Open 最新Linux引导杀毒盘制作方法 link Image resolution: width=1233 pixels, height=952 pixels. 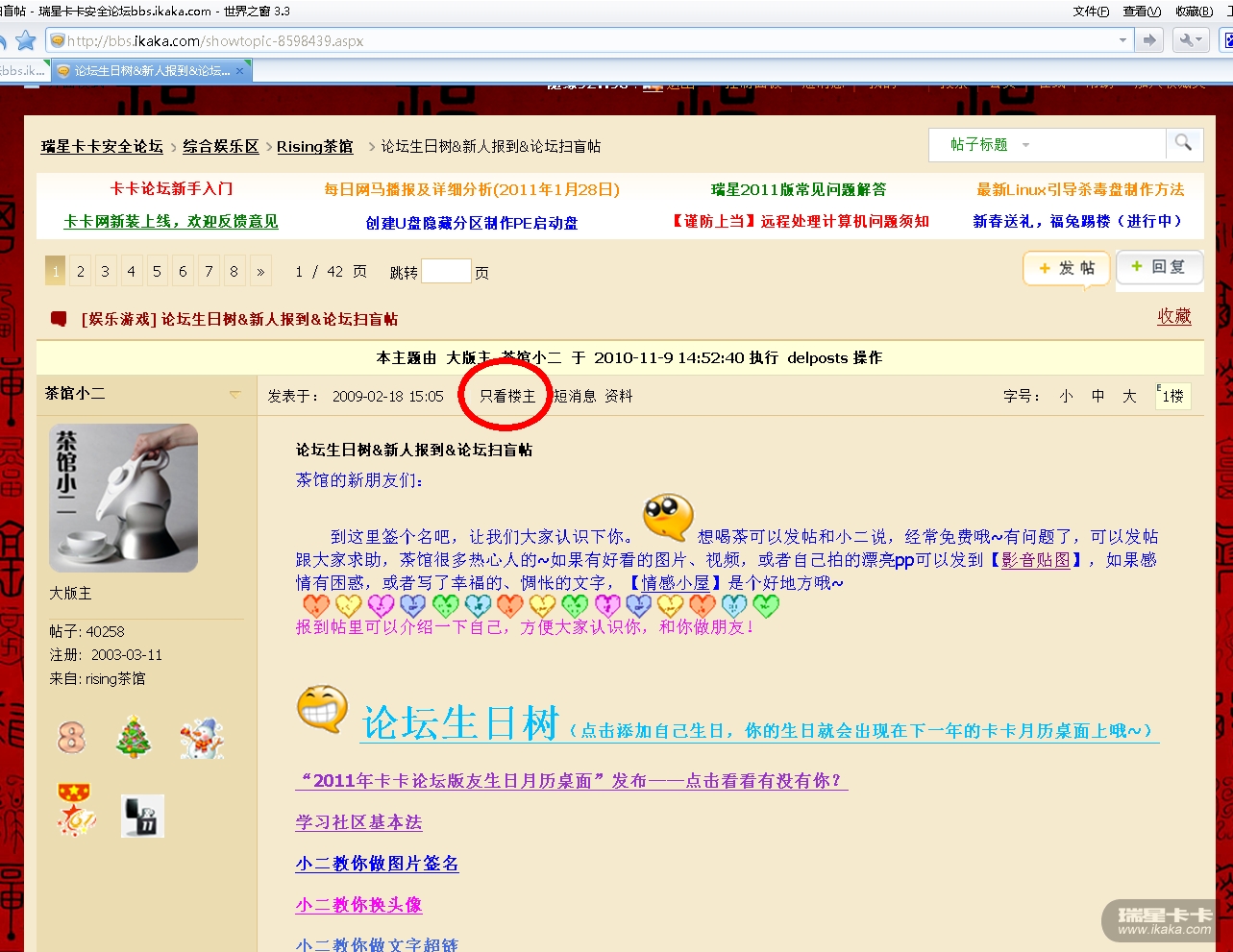tap(1080, 189)
